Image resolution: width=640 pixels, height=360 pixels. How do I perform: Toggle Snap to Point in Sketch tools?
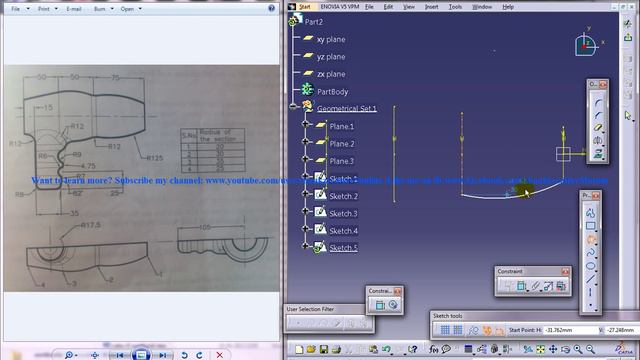(458, 330)
